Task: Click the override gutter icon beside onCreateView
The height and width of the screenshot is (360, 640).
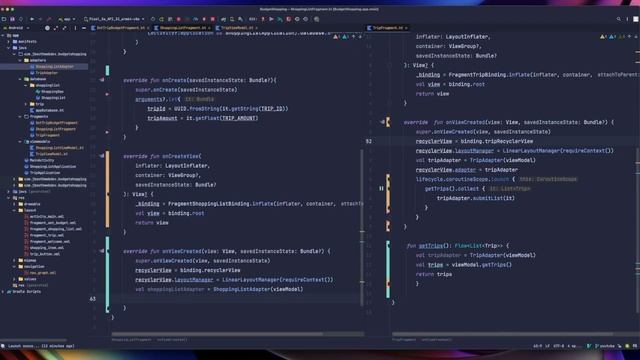Action: (102, 156)
